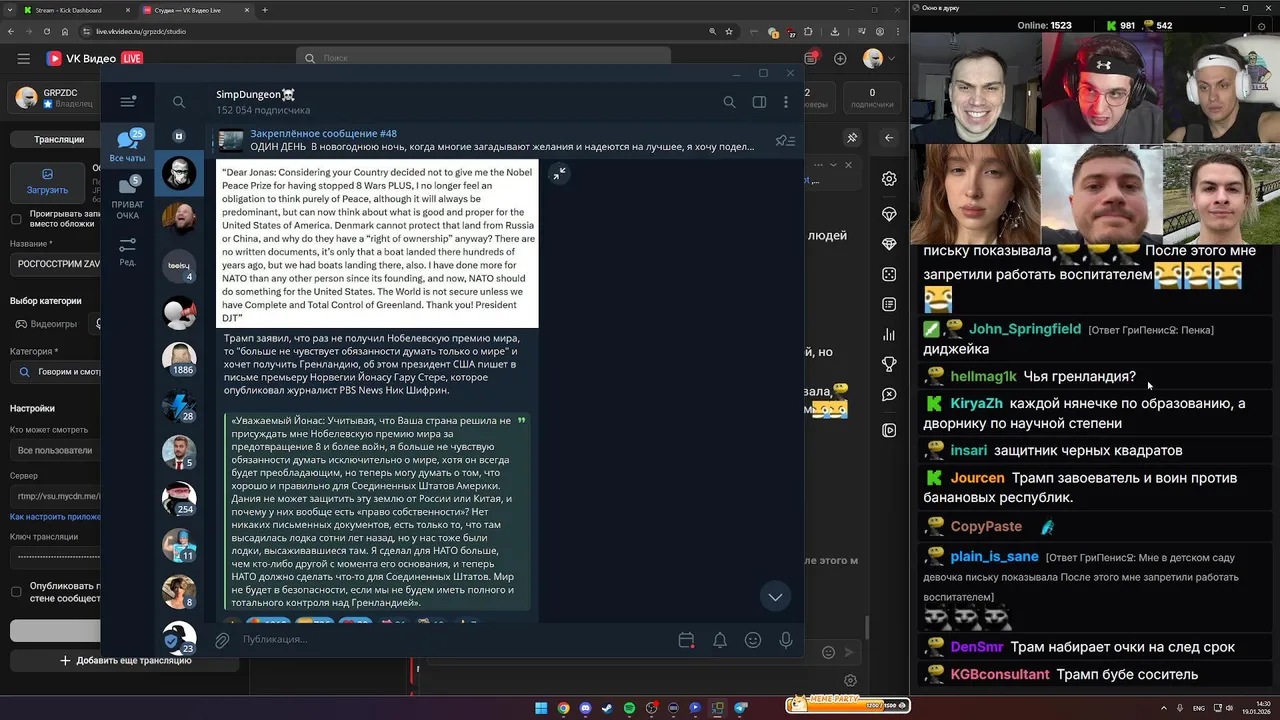Select the 'Все чаты' folder
Image resolution: width=1280 pixels, height=720 pixels.
tap(128, 146)
